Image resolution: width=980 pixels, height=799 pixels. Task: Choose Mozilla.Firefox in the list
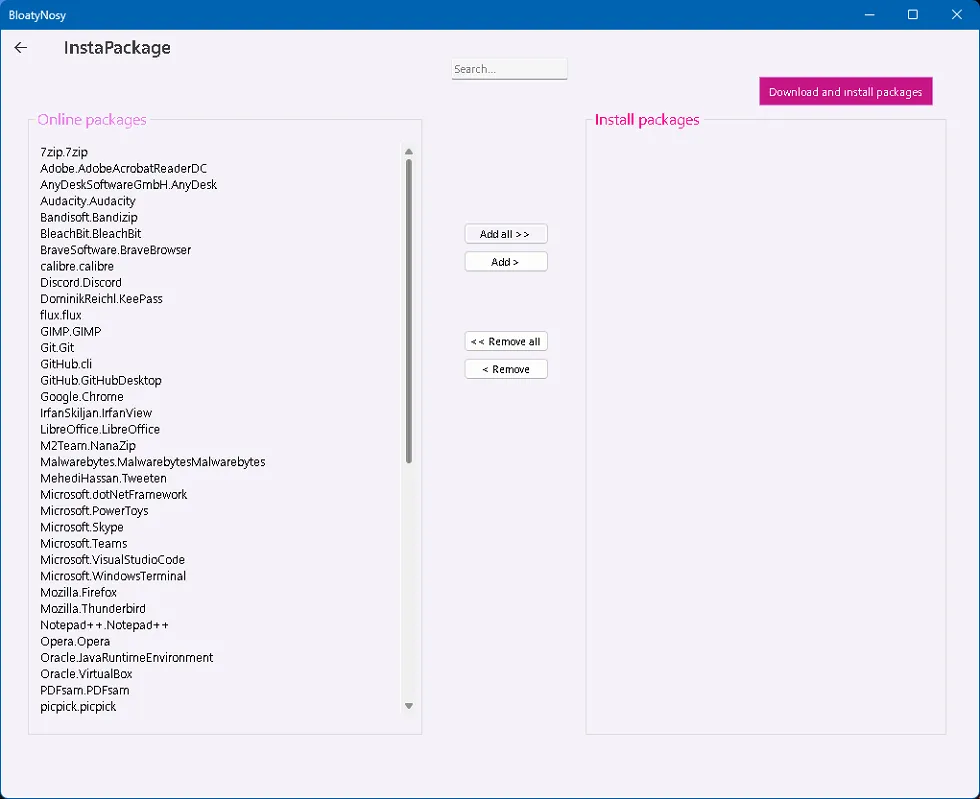pos(78,593)
